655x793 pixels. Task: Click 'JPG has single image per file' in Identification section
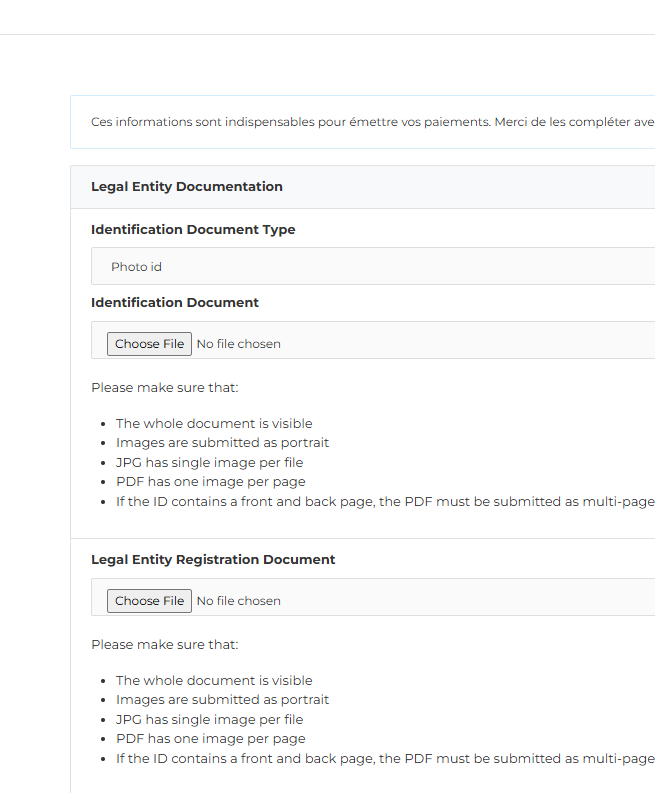(x=209, y=463)
